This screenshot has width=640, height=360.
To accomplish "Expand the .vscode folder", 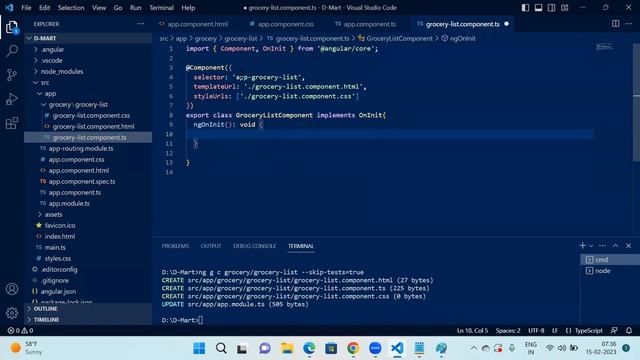I will (x=88, y=60).
